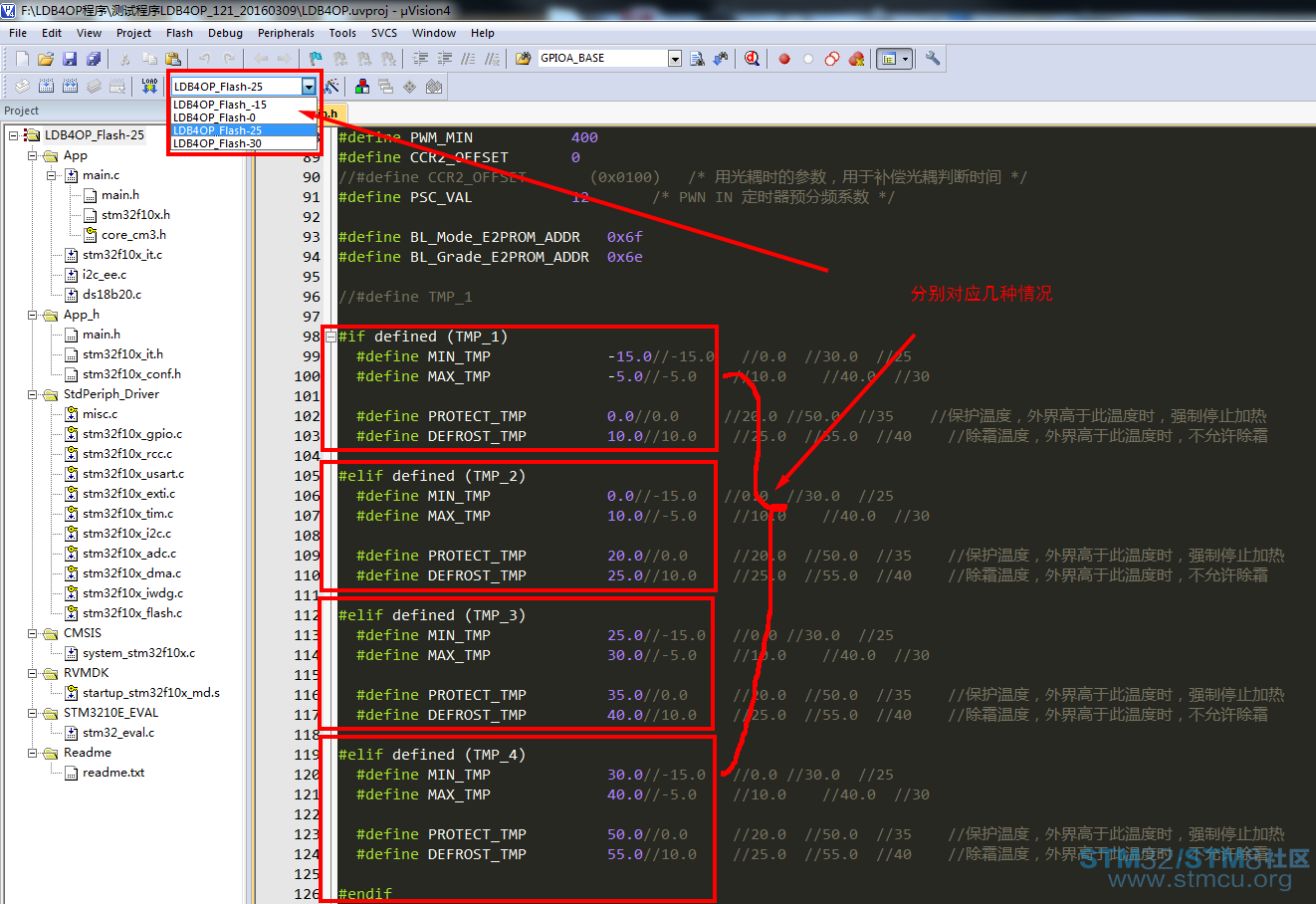Open the Tools menu
The height and width of the screenshot is (904, 1316).
coord(342,33)
